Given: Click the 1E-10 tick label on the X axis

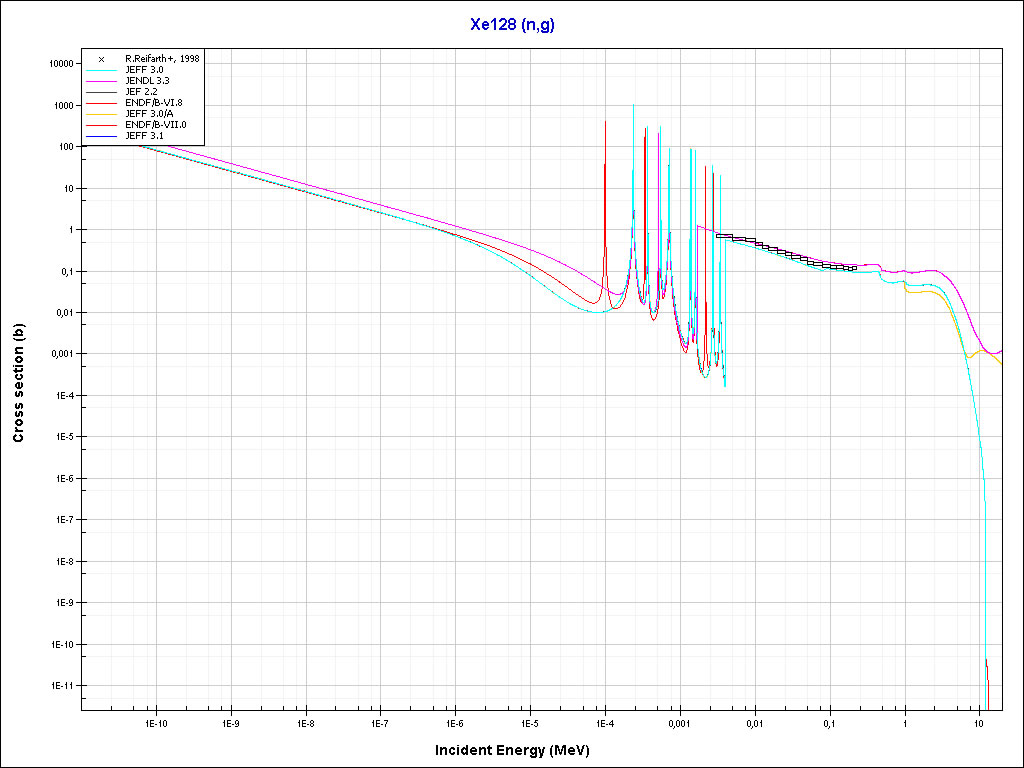Looking at the screenshot, I should (x=155, y=722).
